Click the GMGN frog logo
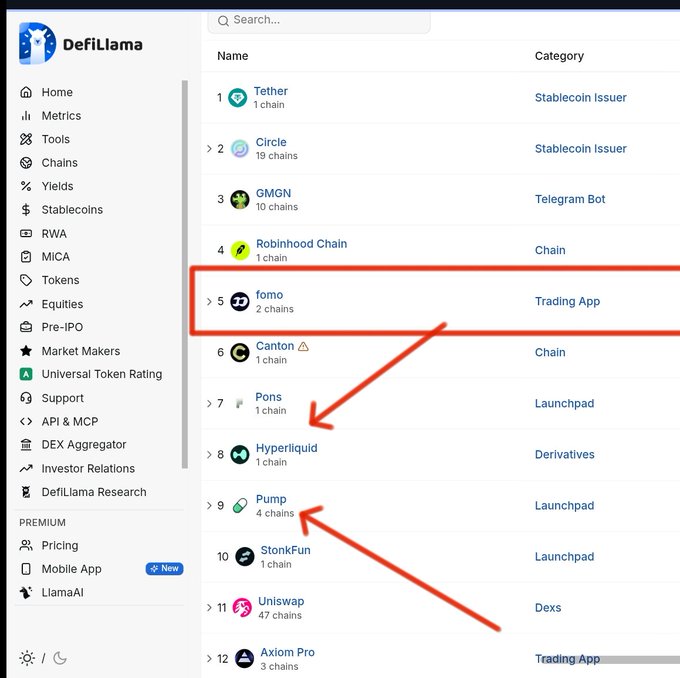Image resolution: width=680 pixels, height=678 pixels. (239, 200)
